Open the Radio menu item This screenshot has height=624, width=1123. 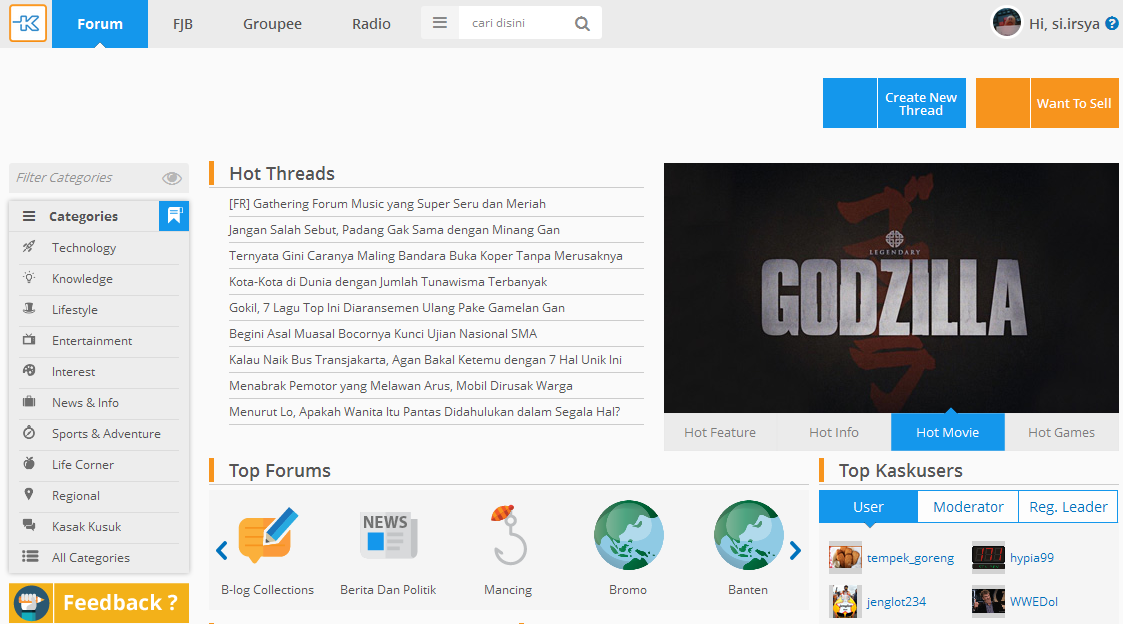point(371,24)
